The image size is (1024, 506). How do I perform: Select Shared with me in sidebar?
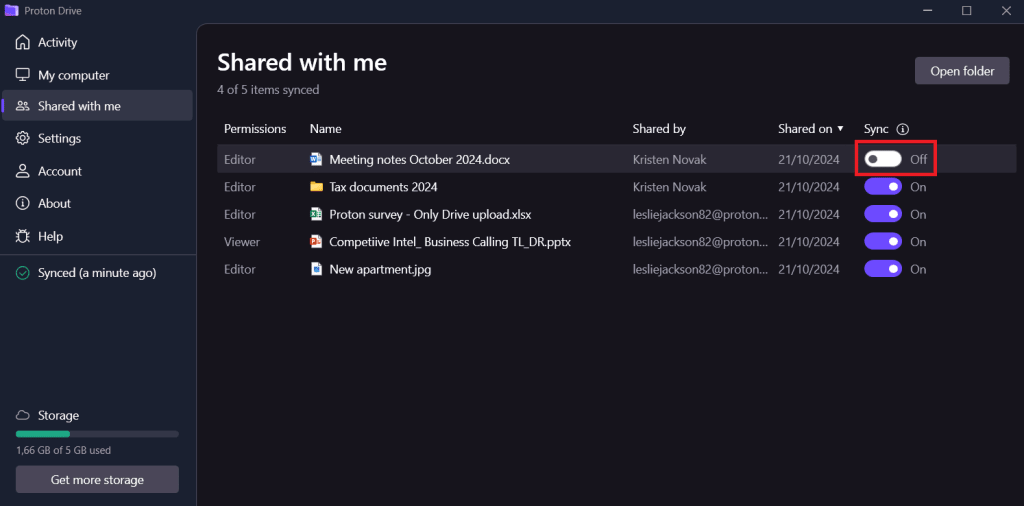tap(97, 106)
